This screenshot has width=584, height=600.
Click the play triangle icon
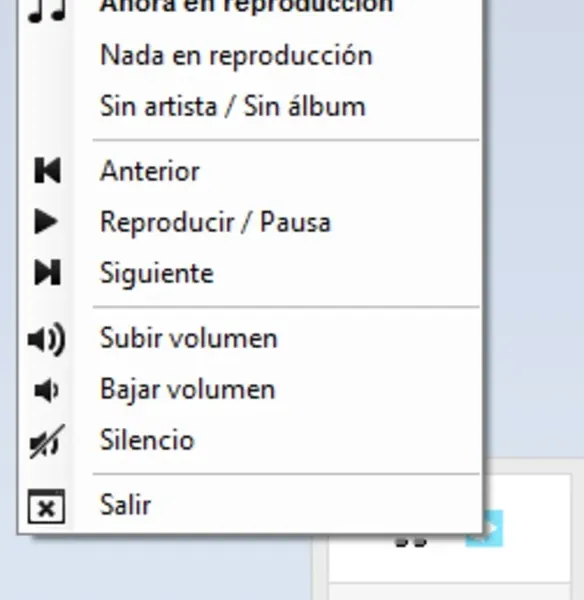[x=46, y=221]
